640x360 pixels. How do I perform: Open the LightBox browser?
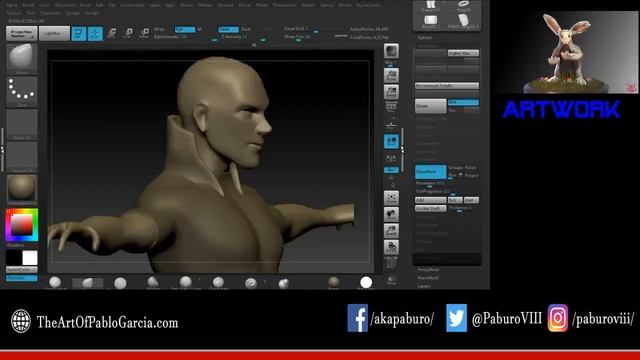(x=54, y=33)
